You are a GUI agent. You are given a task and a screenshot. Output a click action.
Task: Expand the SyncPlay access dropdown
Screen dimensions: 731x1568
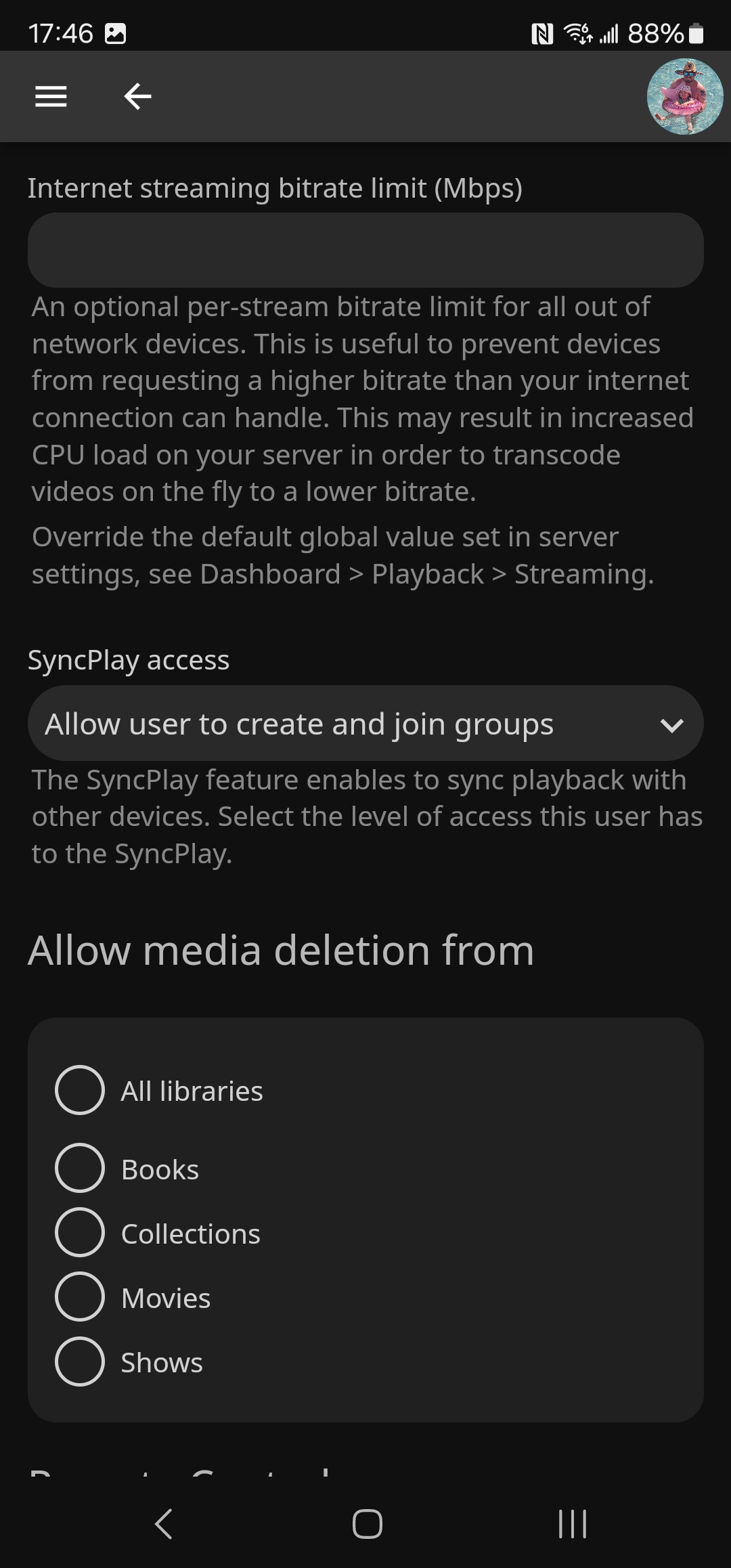pyautogui.click(x=365, y=723)
